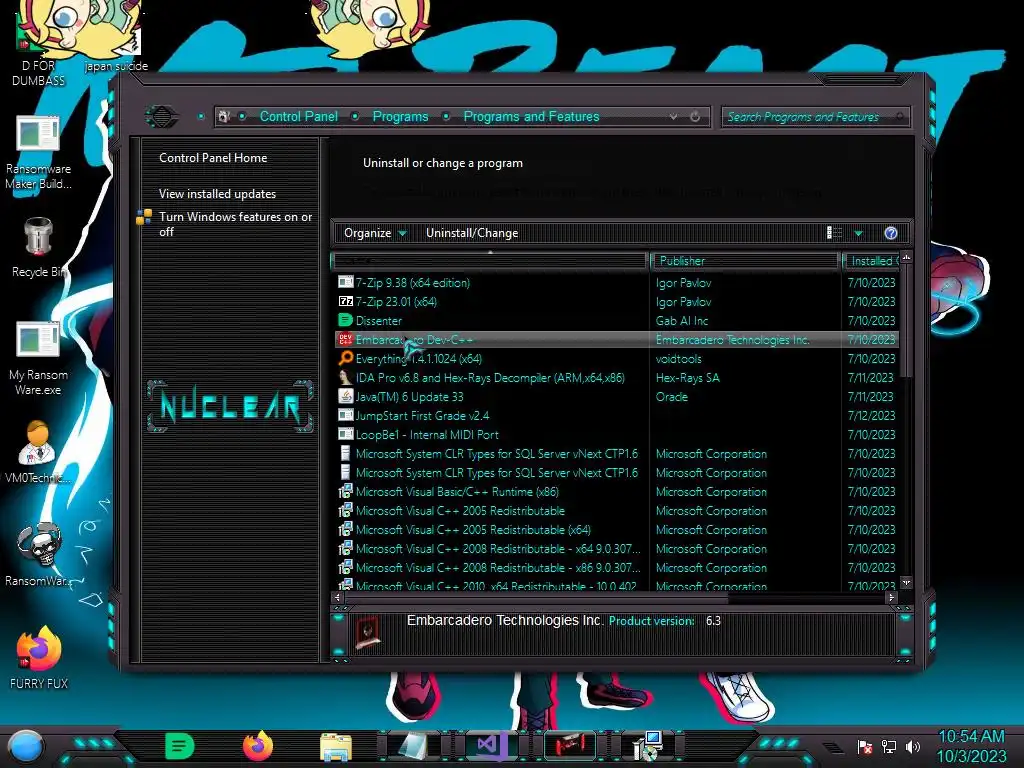
Task: Click the Java(TM) 6 Update 33 icon
Action: tap(345, 396)
